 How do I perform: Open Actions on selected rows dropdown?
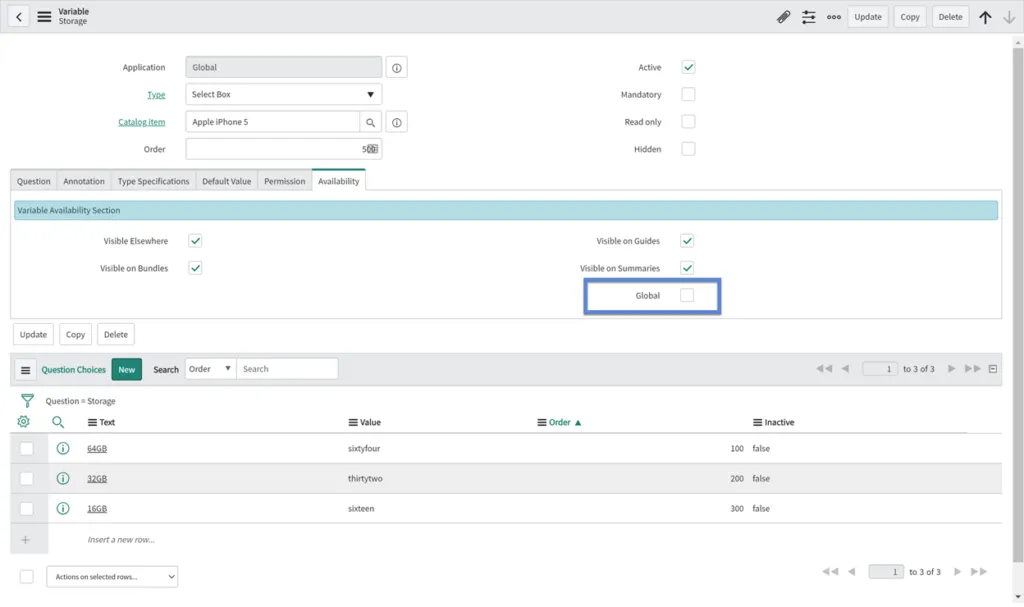[x=112, y=577]
